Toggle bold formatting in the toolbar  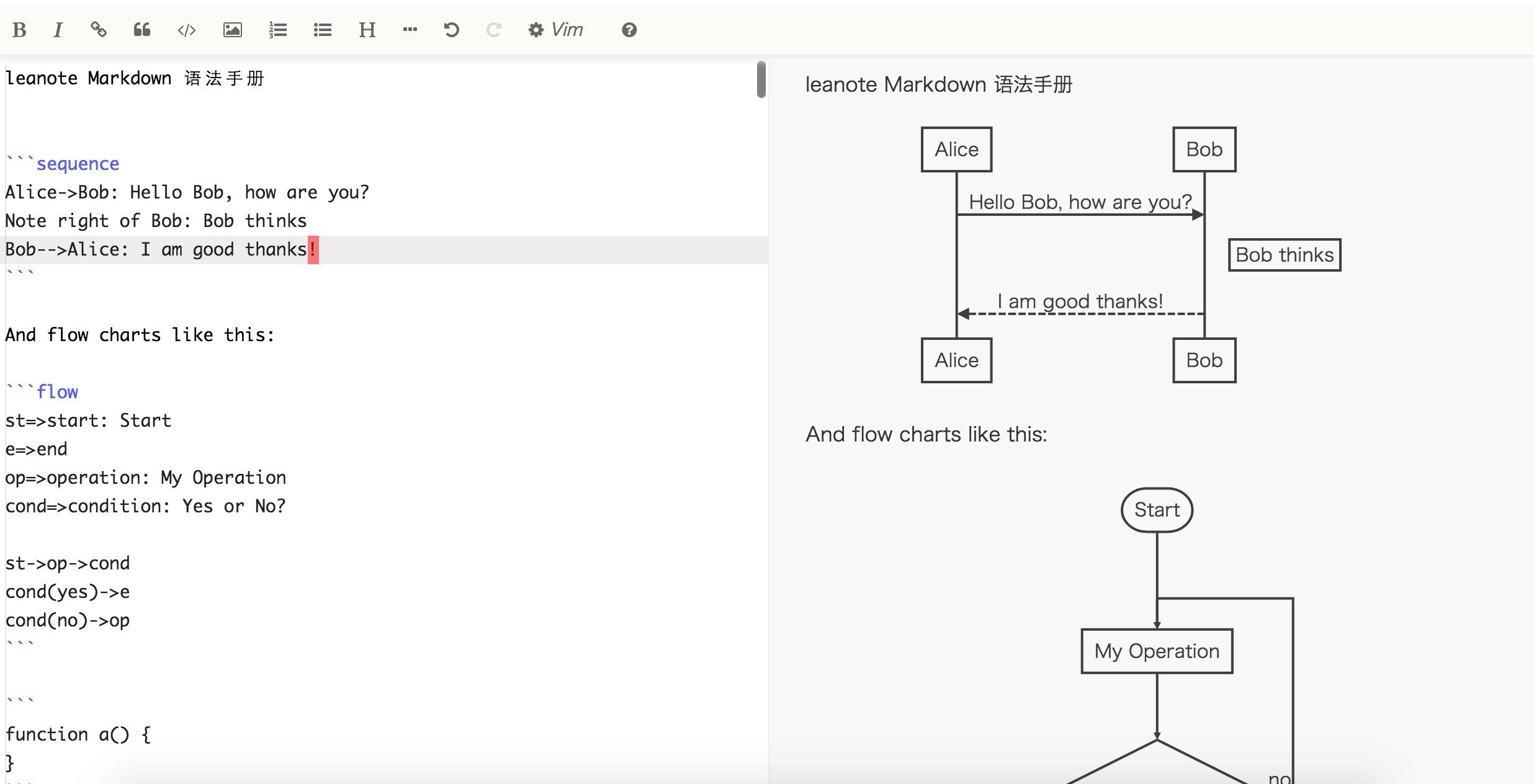click(x=19, y=30)
